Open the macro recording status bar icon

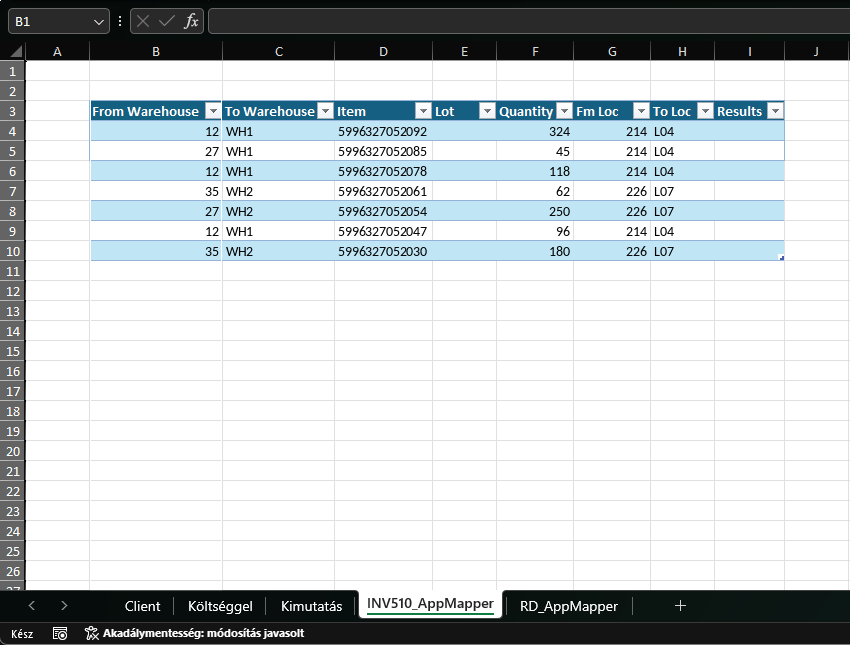click(60, 633)
